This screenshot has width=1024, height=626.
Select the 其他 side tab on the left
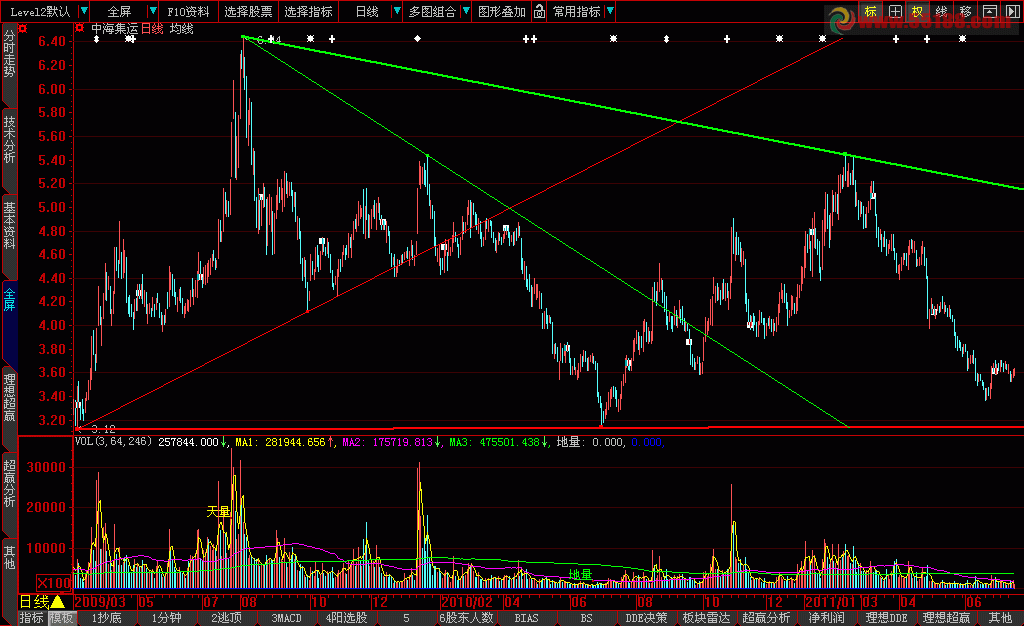(9, 557)
